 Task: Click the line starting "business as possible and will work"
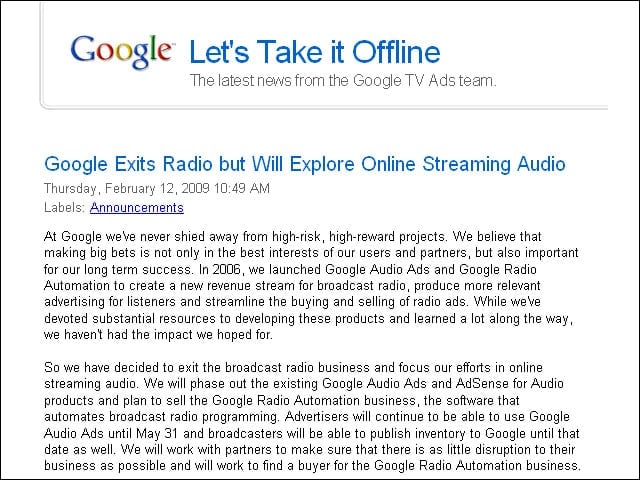point(312,466)
